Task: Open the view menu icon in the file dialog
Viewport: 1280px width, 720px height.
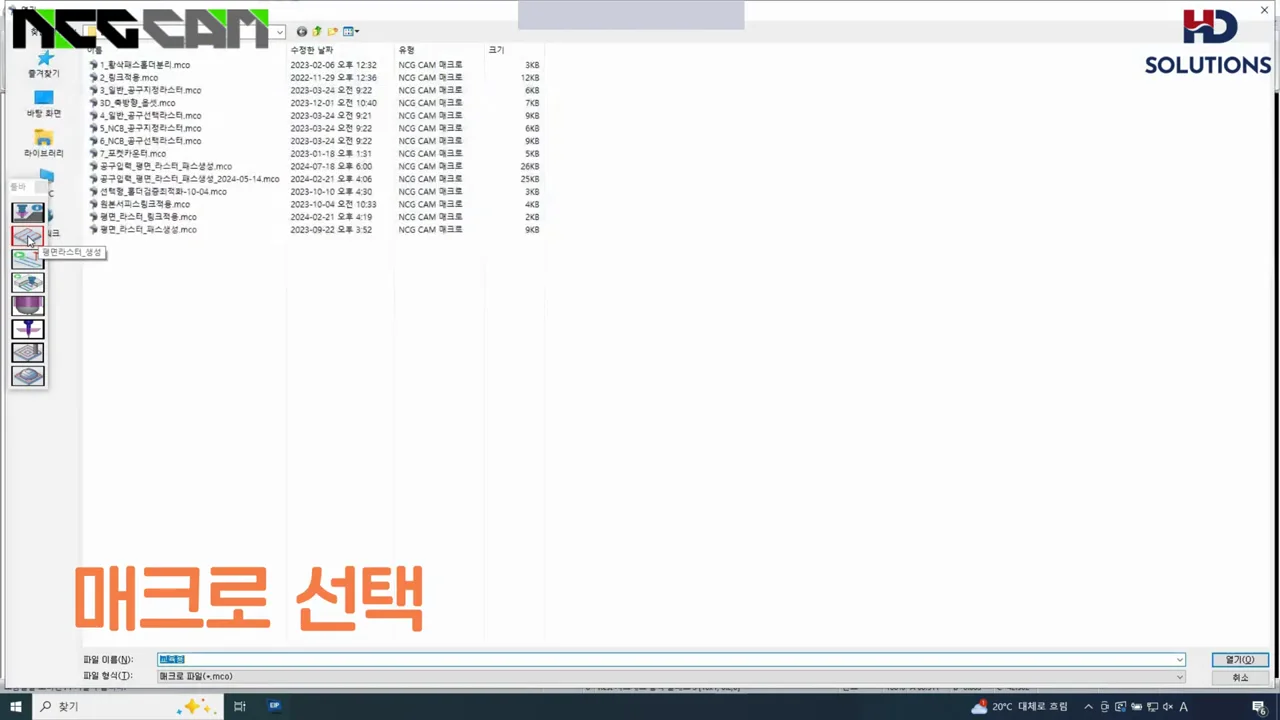Action: 350,32
